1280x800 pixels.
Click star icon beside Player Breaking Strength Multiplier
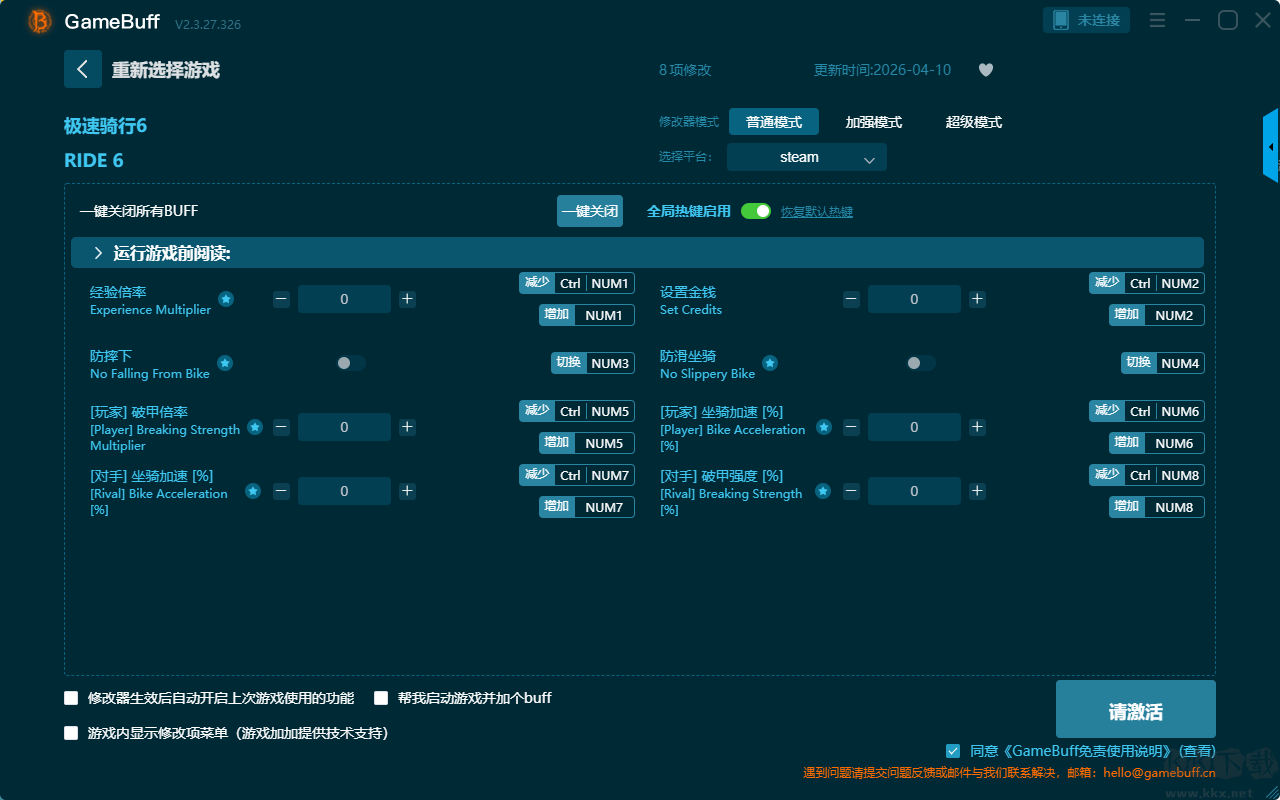(x=255, y=427)
